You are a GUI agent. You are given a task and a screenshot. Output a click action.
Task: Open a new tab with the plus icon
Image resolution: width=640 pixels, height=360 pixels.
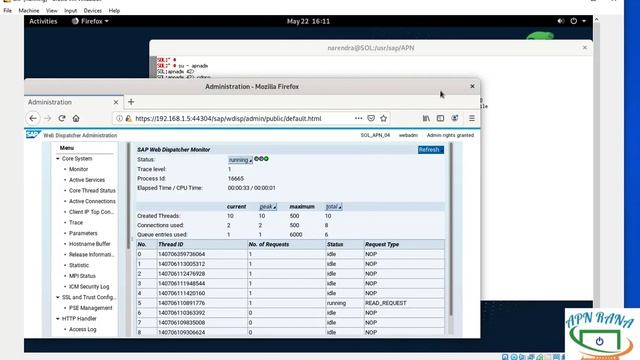(131, 102)
